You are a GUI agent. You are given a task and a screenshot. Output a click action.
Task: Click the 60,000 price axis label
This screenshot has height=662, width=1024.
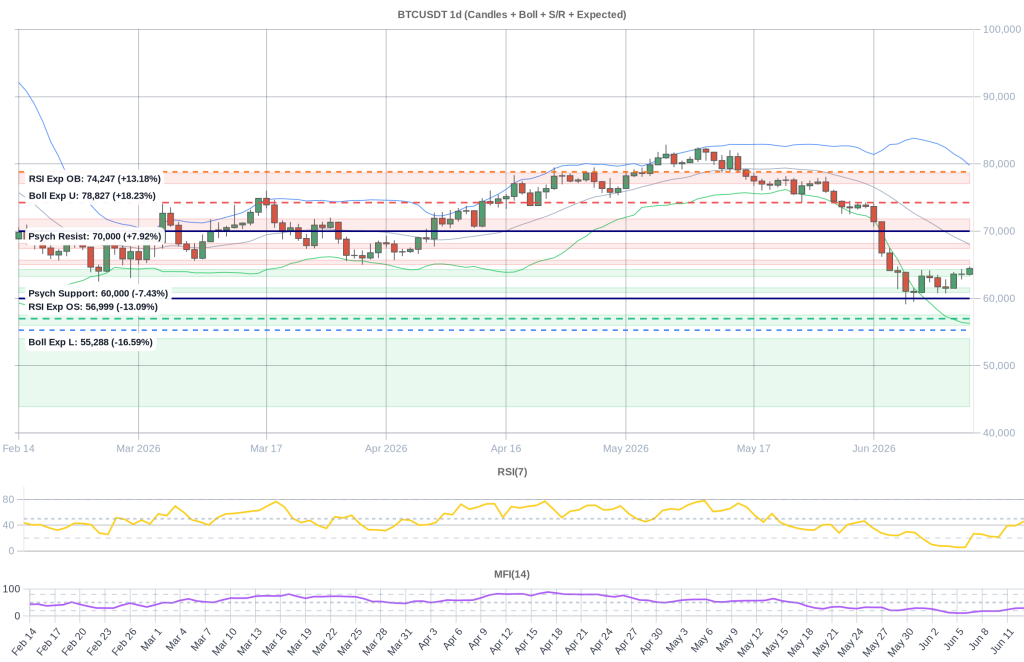tap(999, 298)
